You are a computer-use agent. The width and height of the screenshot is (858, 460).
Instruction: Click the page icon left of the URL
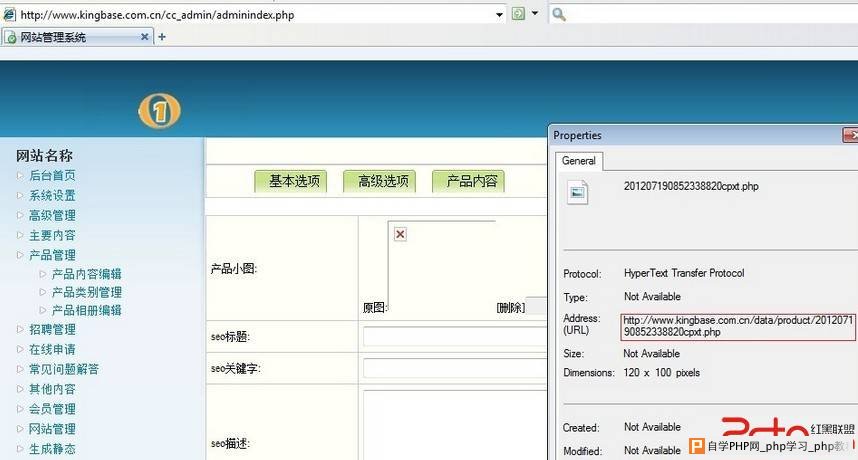click(x=9, y=15)
